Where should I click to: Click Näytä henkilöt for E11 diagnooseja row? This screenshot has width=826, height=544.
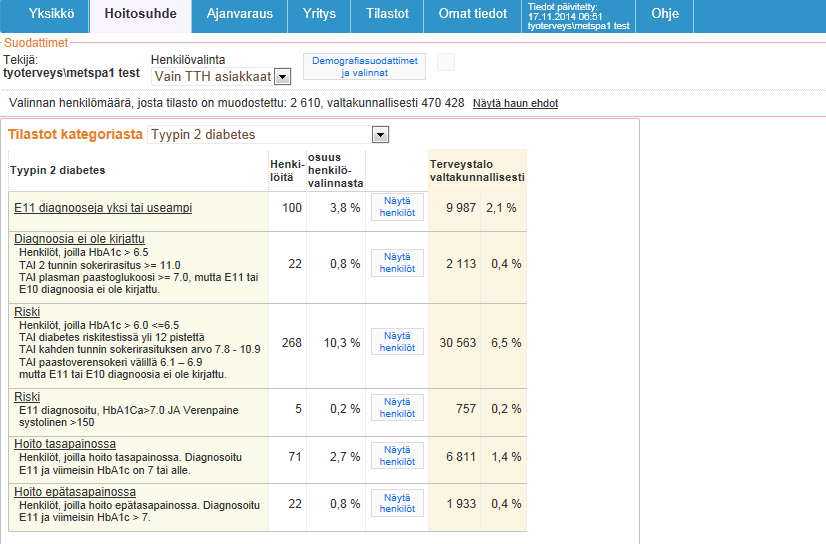(397, 207)
